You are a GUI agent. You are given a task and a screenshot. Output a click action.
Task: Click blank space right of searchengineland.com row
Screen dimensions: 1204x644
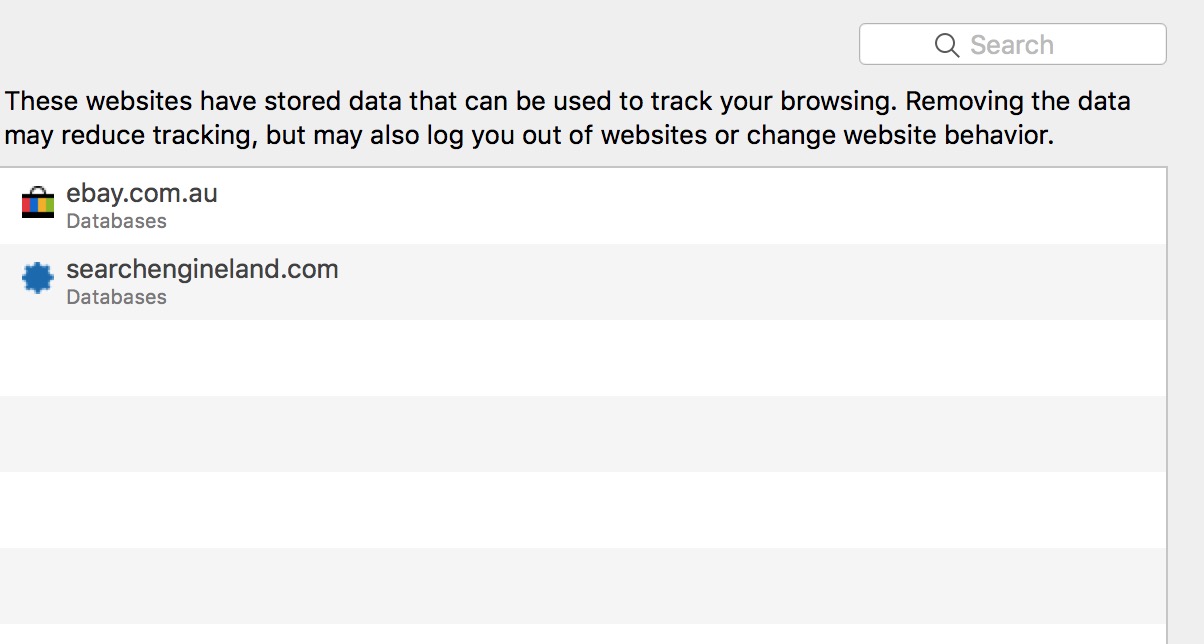[750, 282]
